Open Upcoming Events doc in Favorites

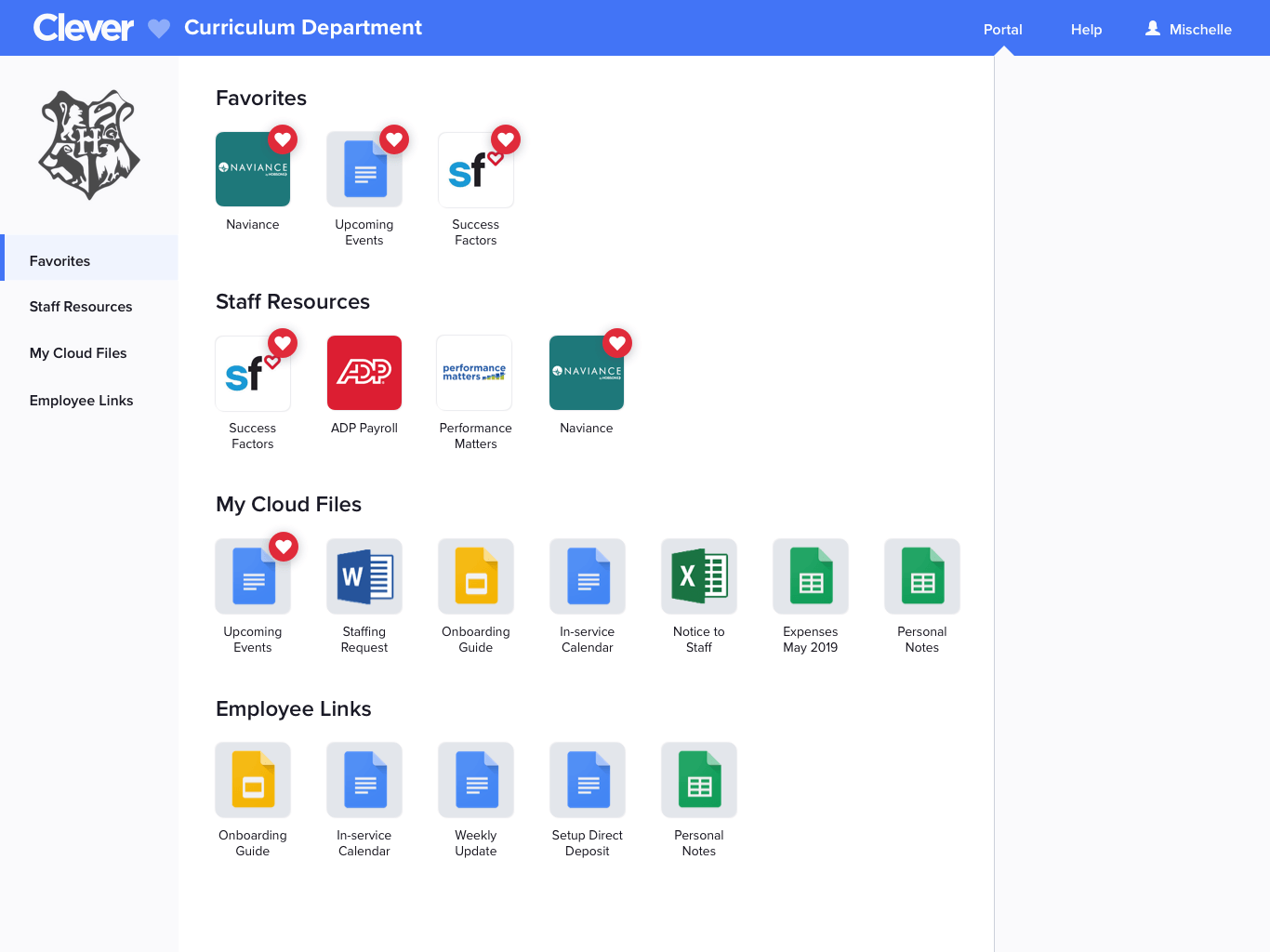click(x=364, y=169)
